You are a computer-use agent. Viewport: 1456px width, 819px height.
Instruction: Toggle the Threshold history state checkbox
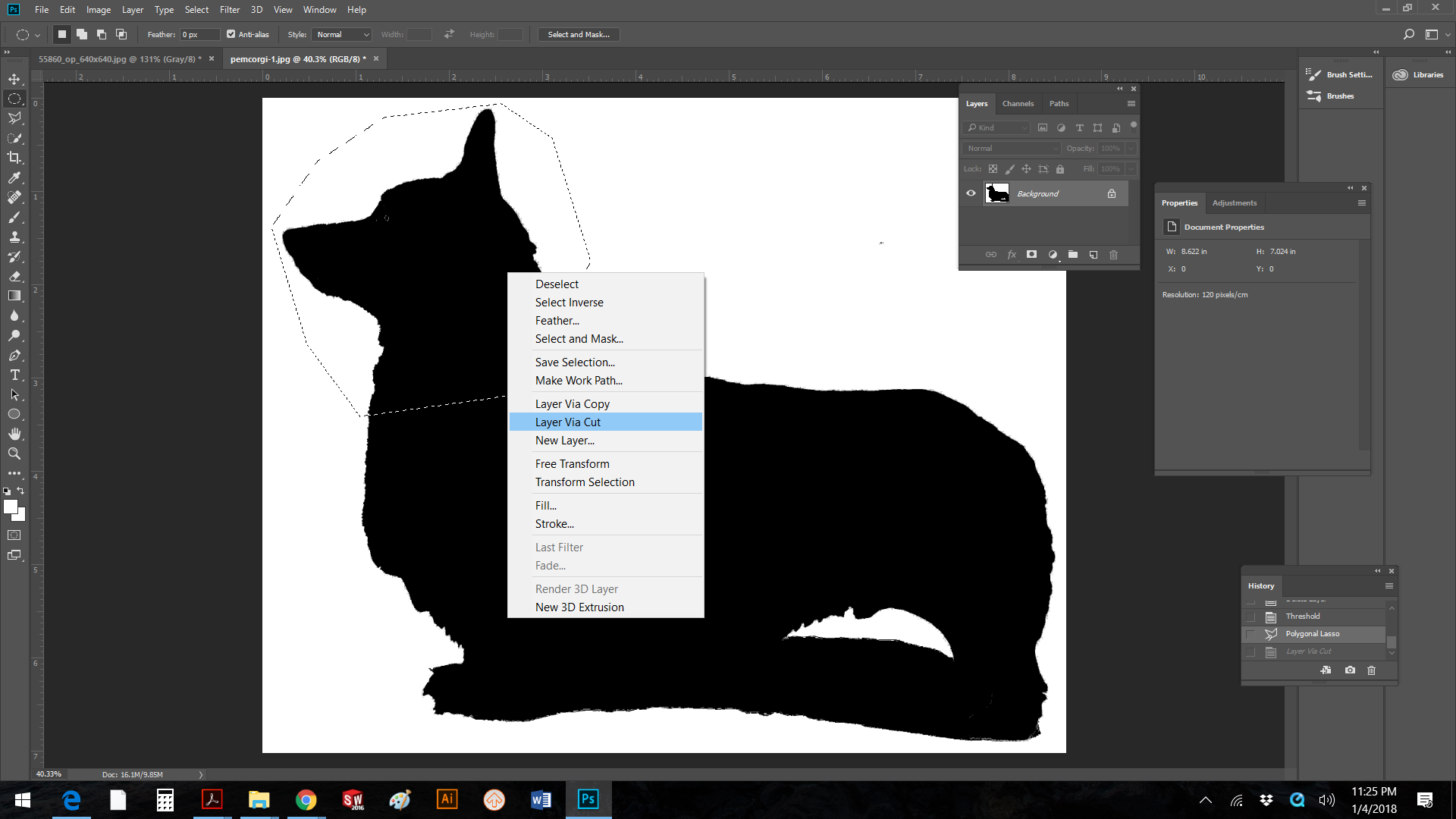(x=1250, y=617)
